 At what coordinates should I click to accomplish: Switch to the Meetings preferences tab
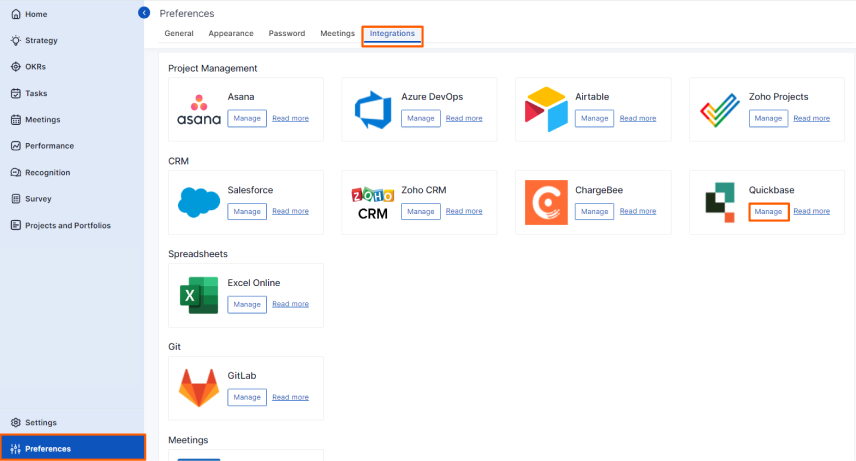(337, 33)
